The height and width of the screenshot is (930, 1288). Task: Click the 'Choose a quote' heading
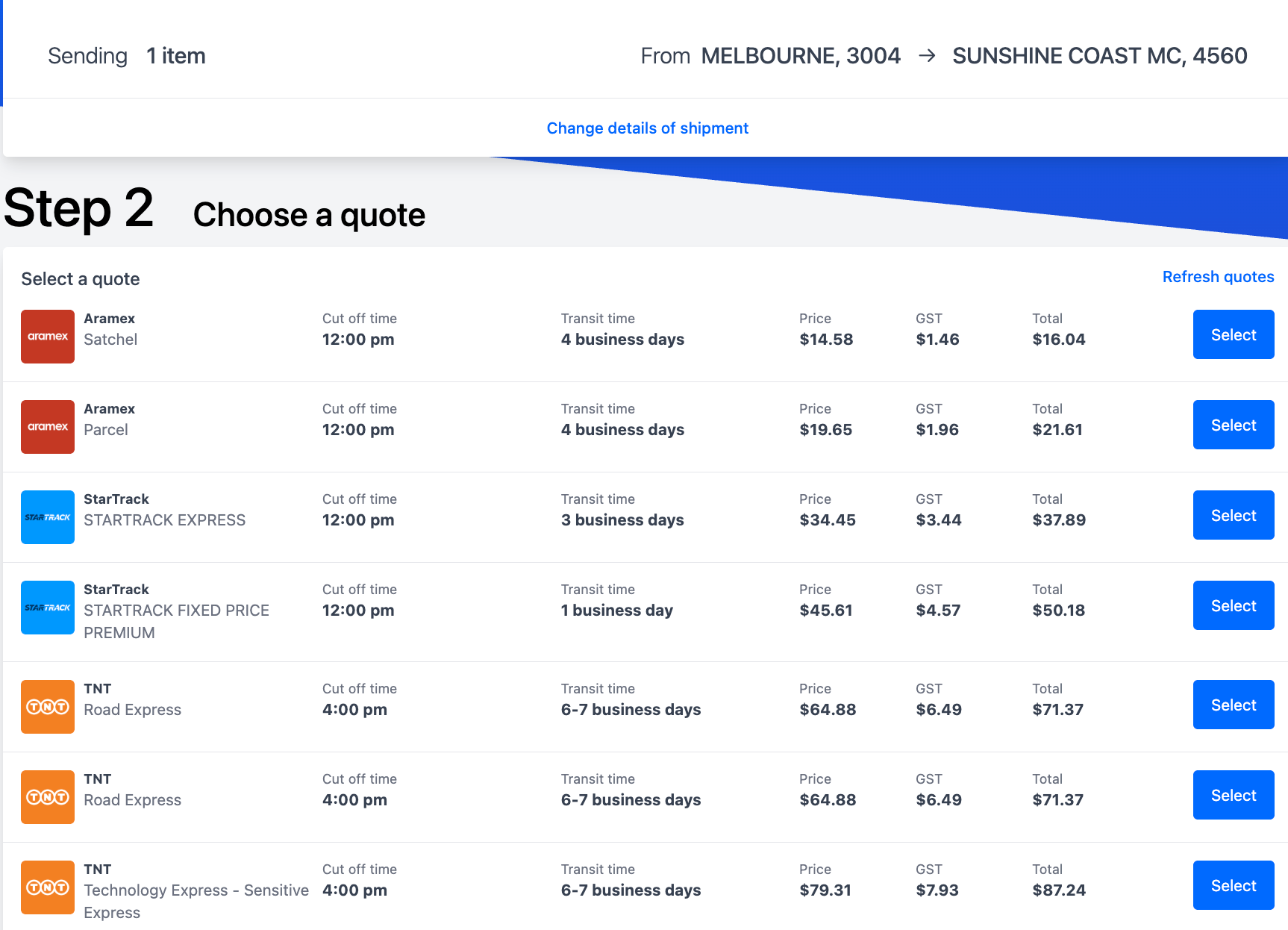click(x=309, y=215)
